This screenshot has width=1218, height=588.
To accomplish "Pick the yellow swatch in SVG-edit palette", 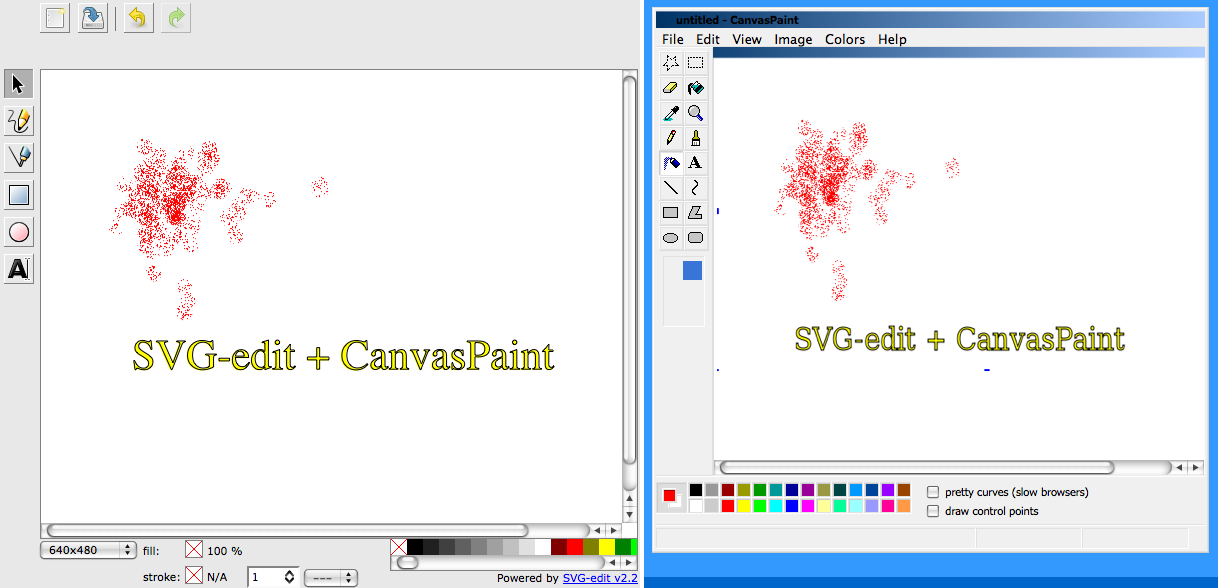I will (607, 547).
